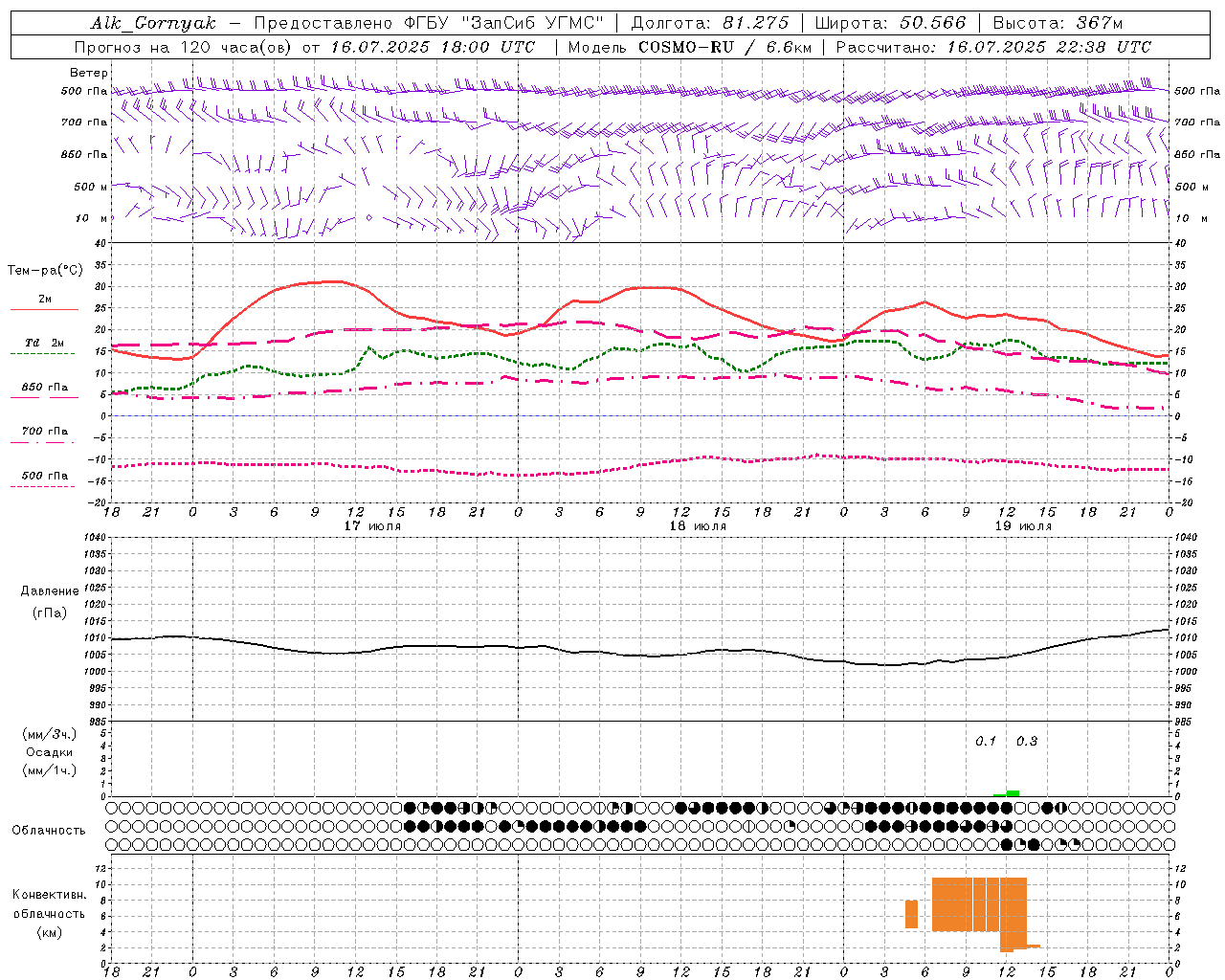The image size is (1225, 980).
Task: Click the (гПа) unit under Давление
Action: (x=49, y=613)
